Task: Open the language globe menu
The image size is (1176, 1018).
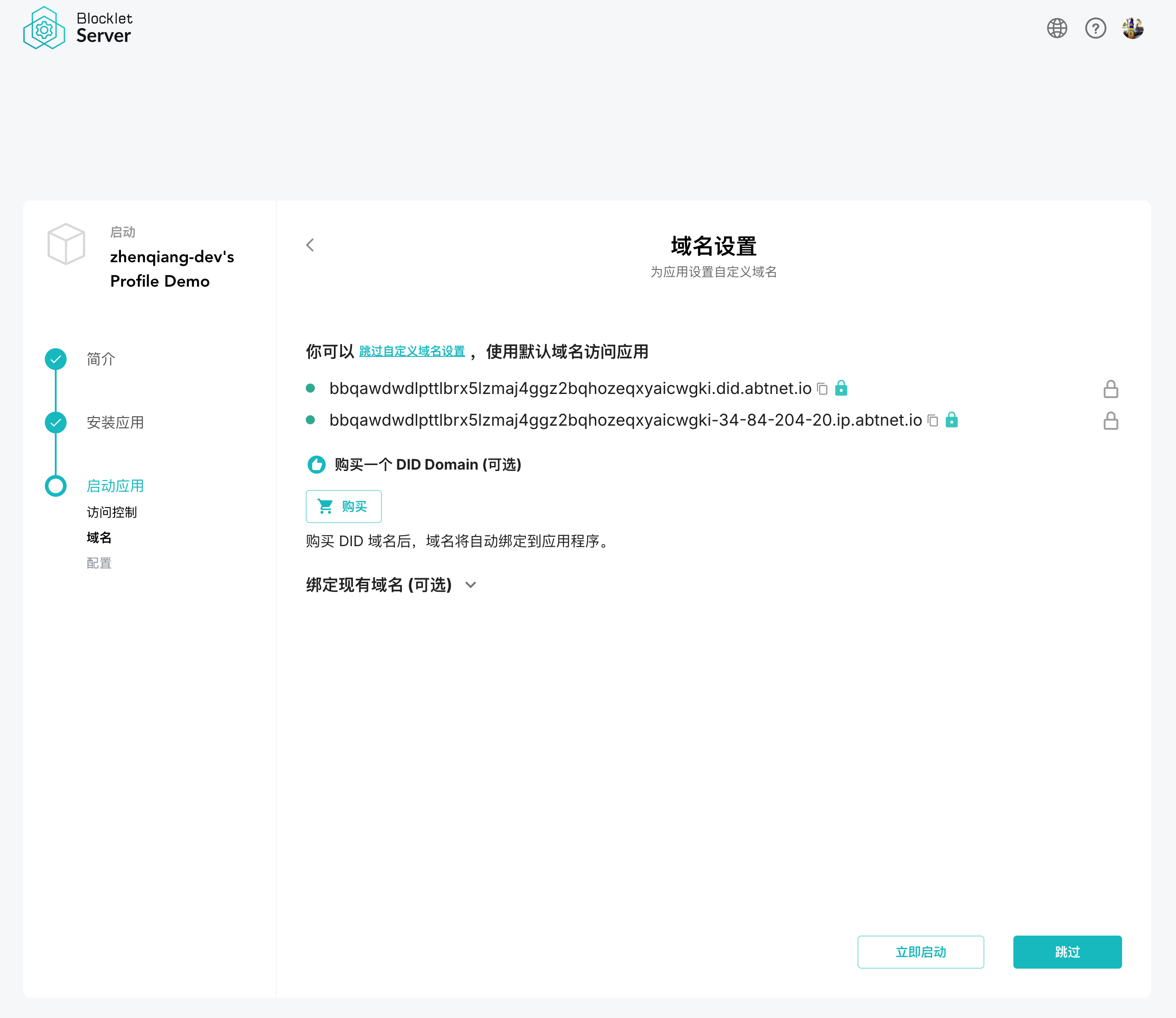Action: 1057,28
